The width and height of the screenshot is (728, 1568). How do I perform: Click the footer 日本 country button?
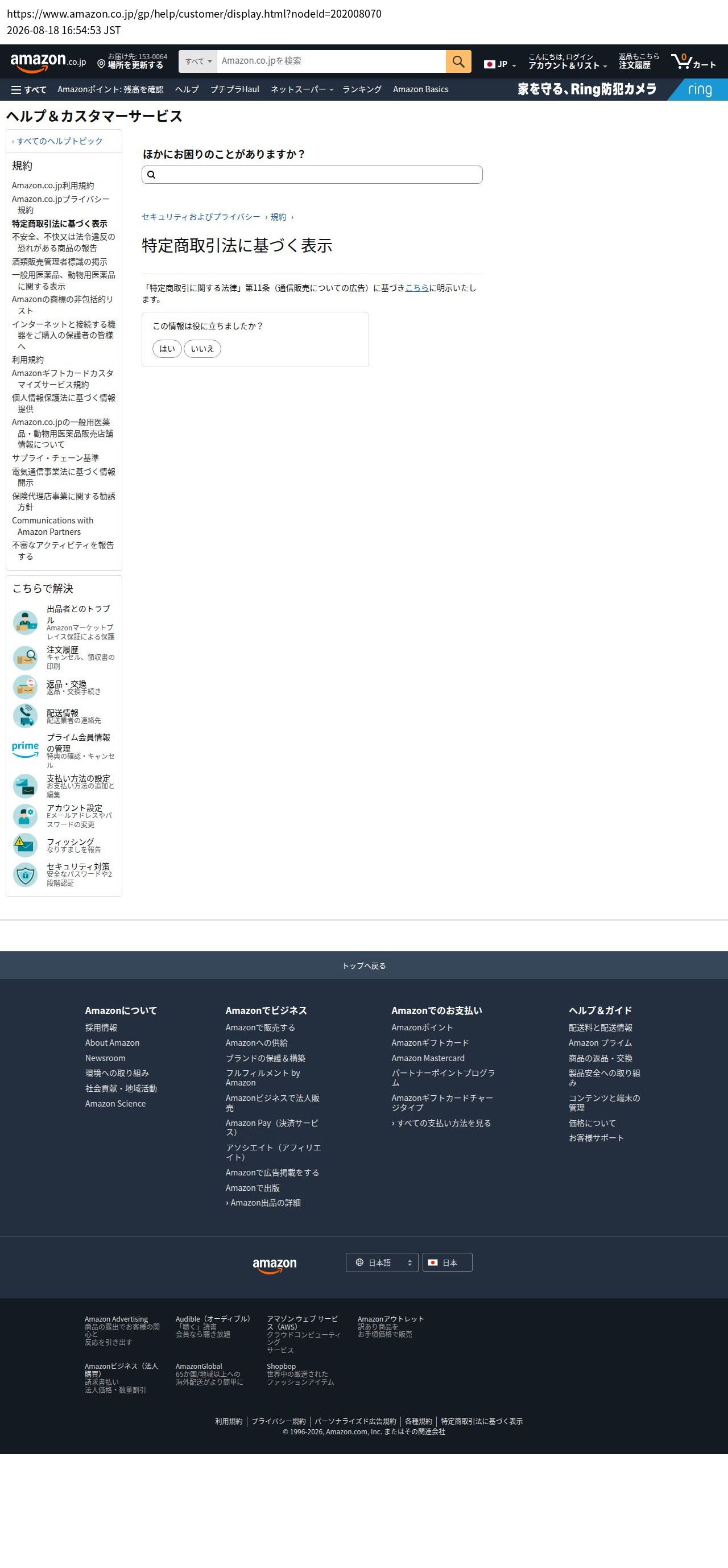click(x=448, y=1262)
